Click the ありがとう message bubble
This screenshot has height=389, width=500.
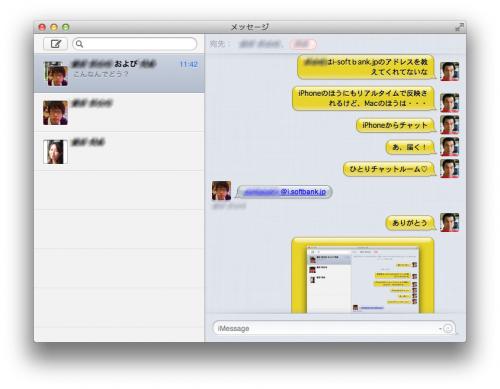point(410,223)
